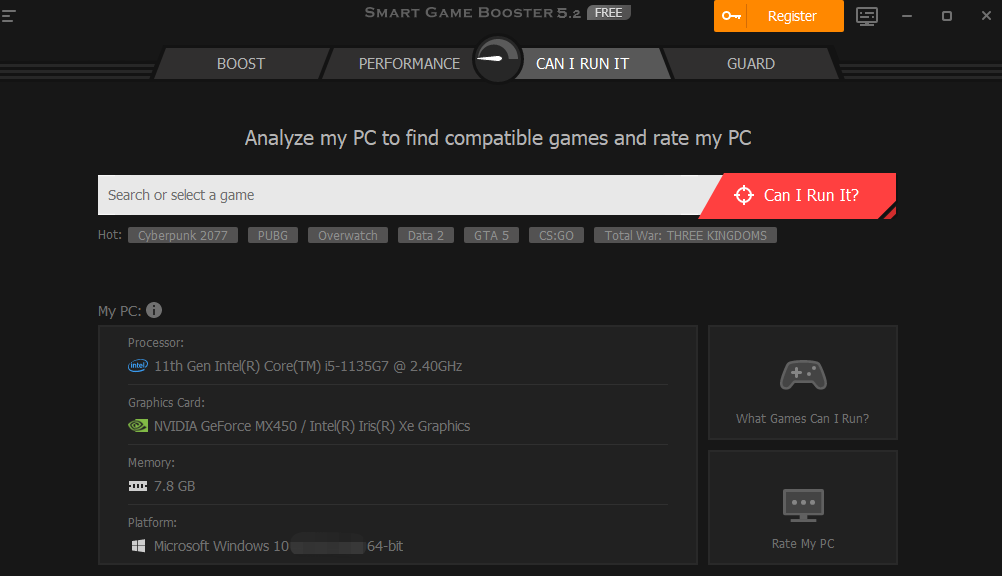The image size is (1002, 576).
Task: Go to the GUARD tab
Action: coord(751,64)
